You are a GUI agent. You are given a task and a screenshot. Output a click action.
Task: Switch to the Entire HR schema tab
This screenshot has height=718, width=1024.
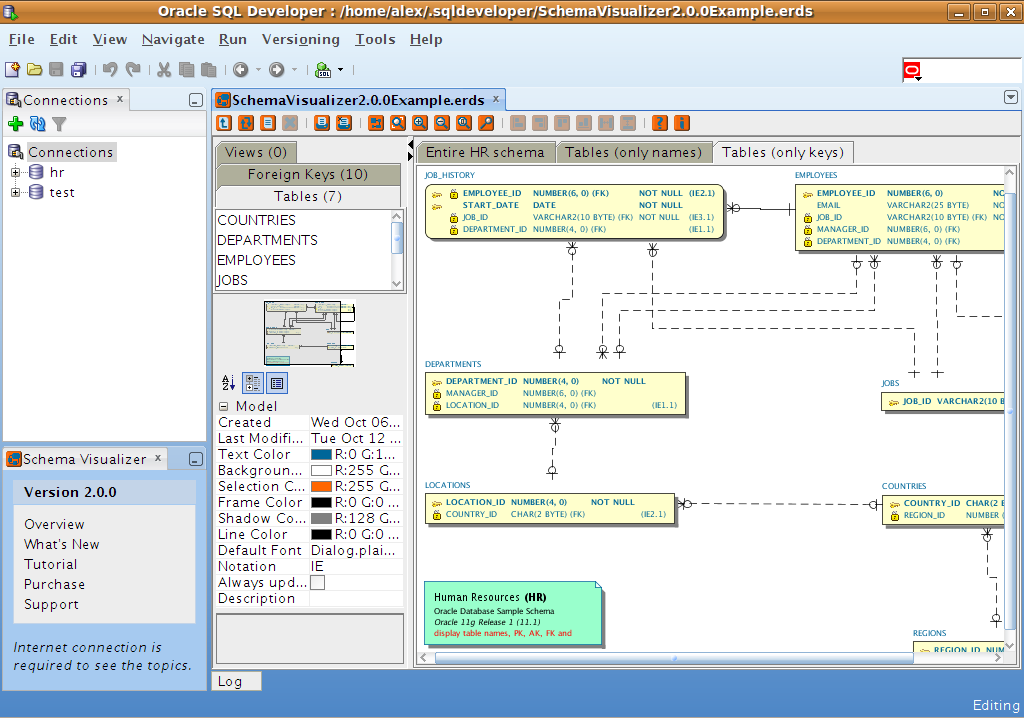[x=487, y=152]
